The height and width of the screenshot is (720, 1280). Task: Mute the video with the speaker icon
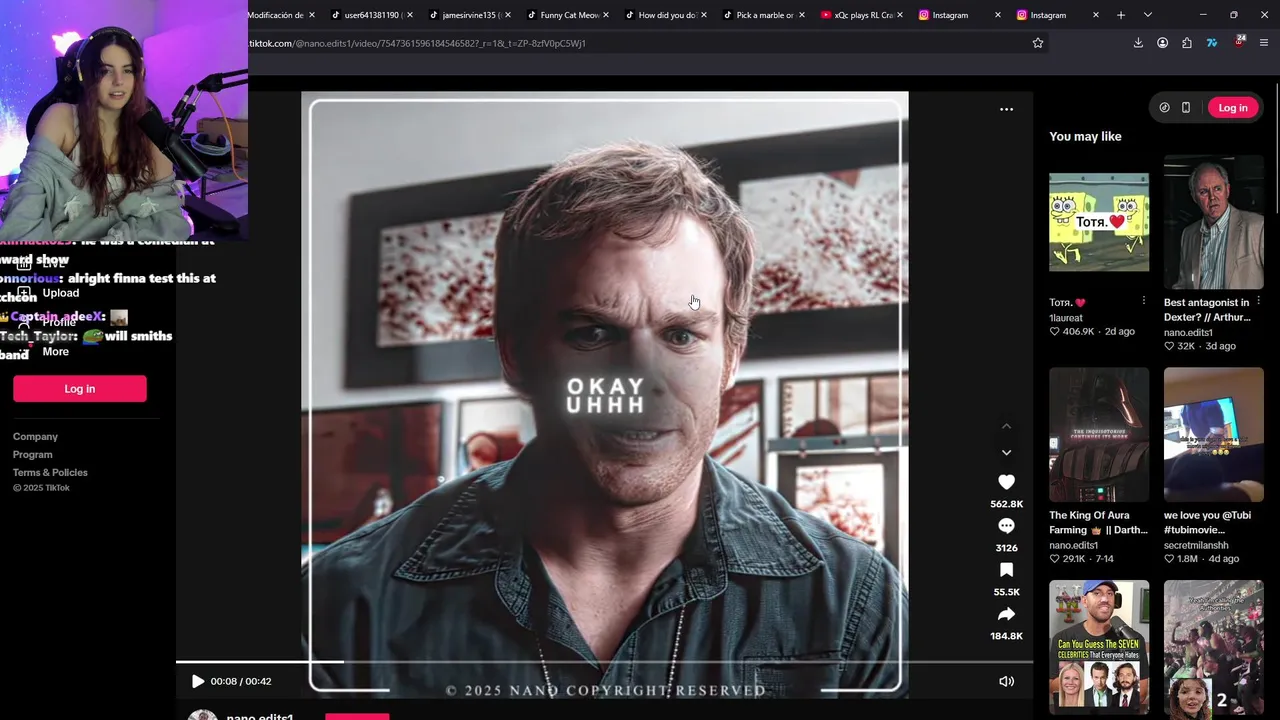pos(1006,681)
